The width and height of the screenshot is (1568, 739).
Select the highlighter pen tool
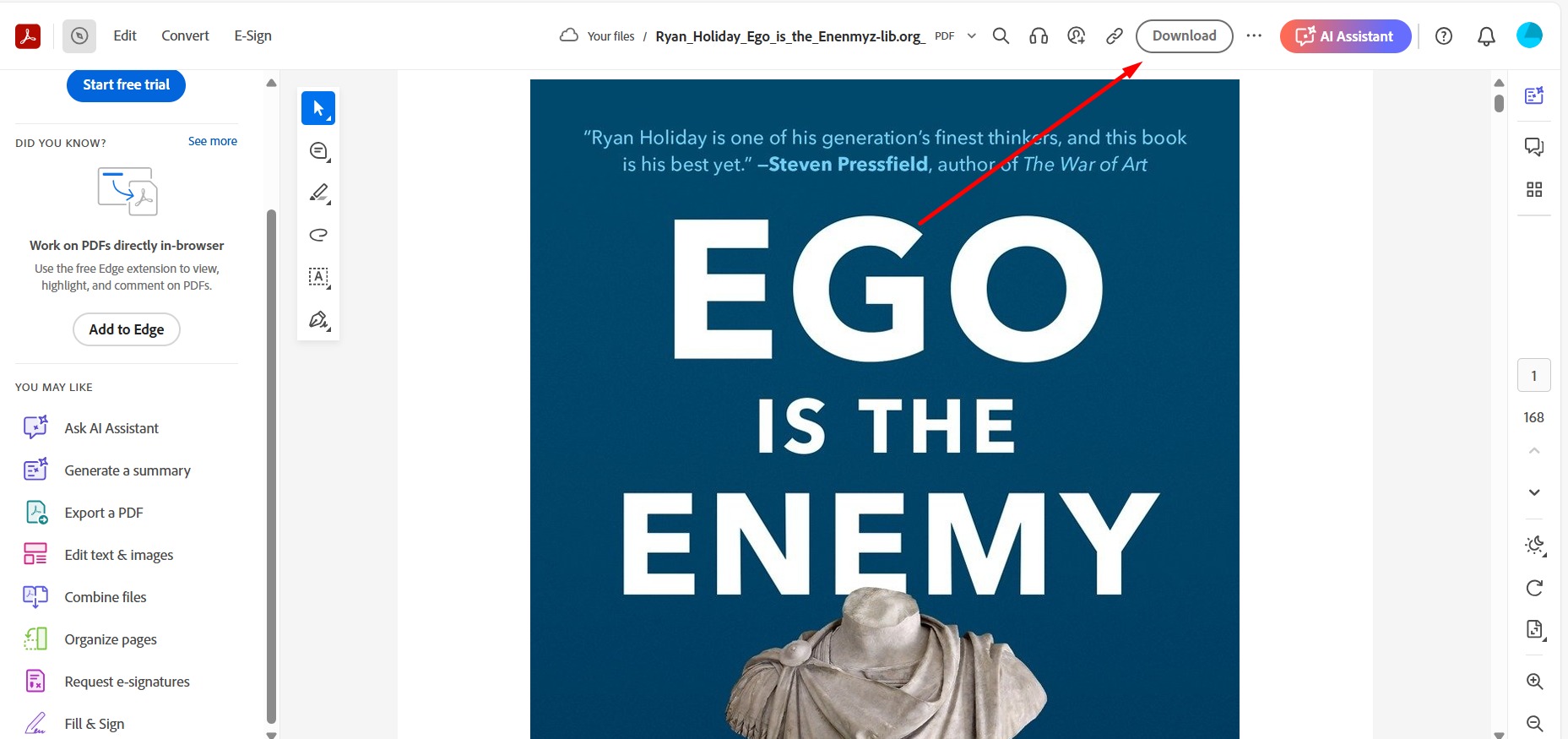pos(318,193)
